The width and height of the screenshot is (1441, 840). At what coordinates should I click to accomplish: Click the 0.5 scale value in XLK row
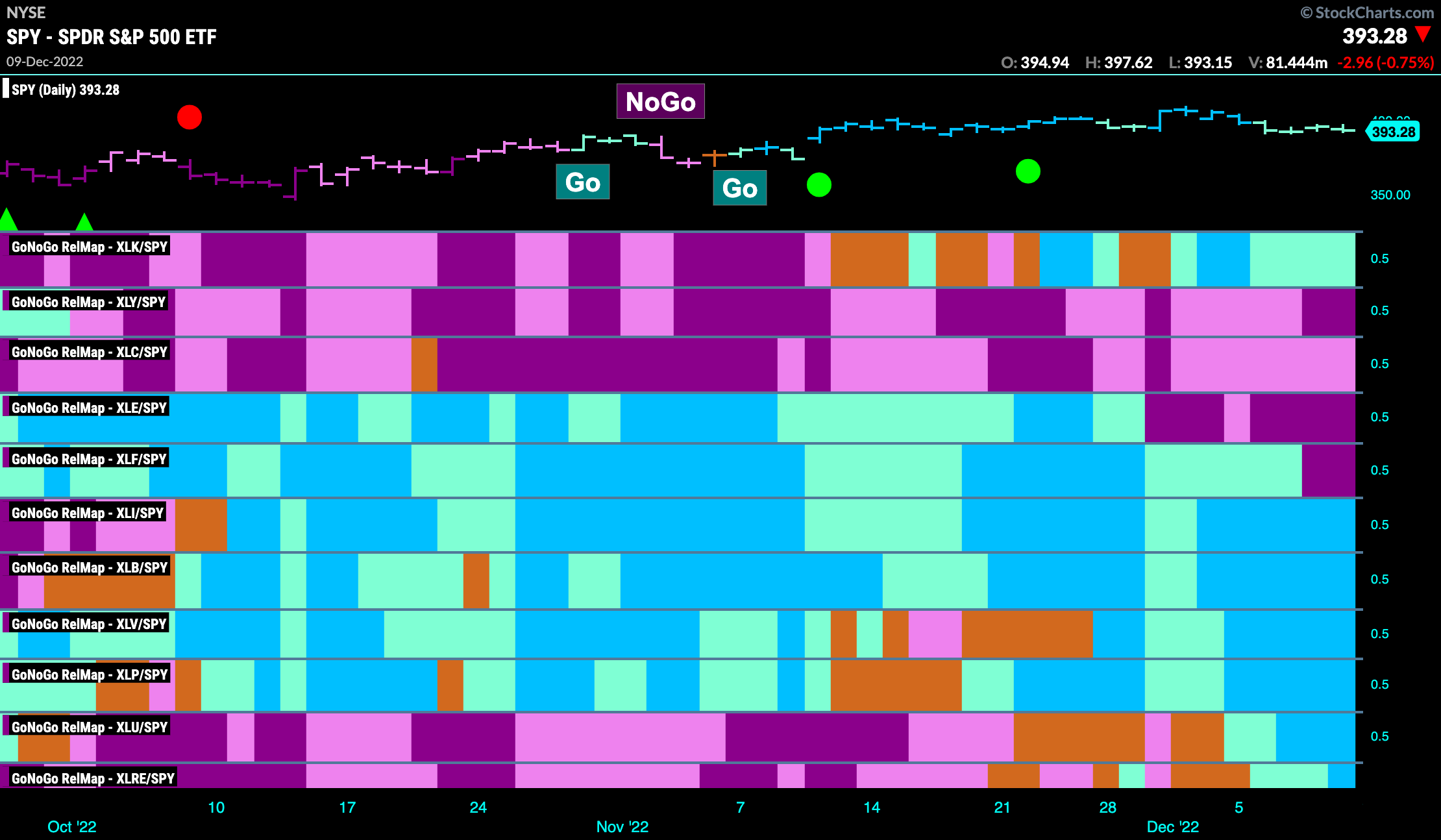click(1379, 258)
